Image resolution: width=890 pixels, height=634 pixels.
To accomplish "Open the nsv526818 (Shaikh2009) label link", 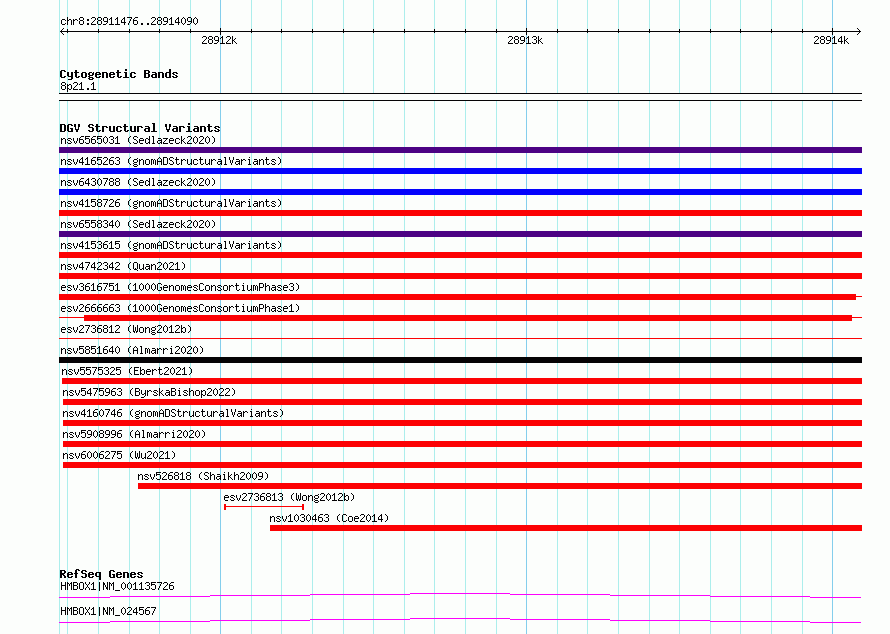I will coord(203,476).
